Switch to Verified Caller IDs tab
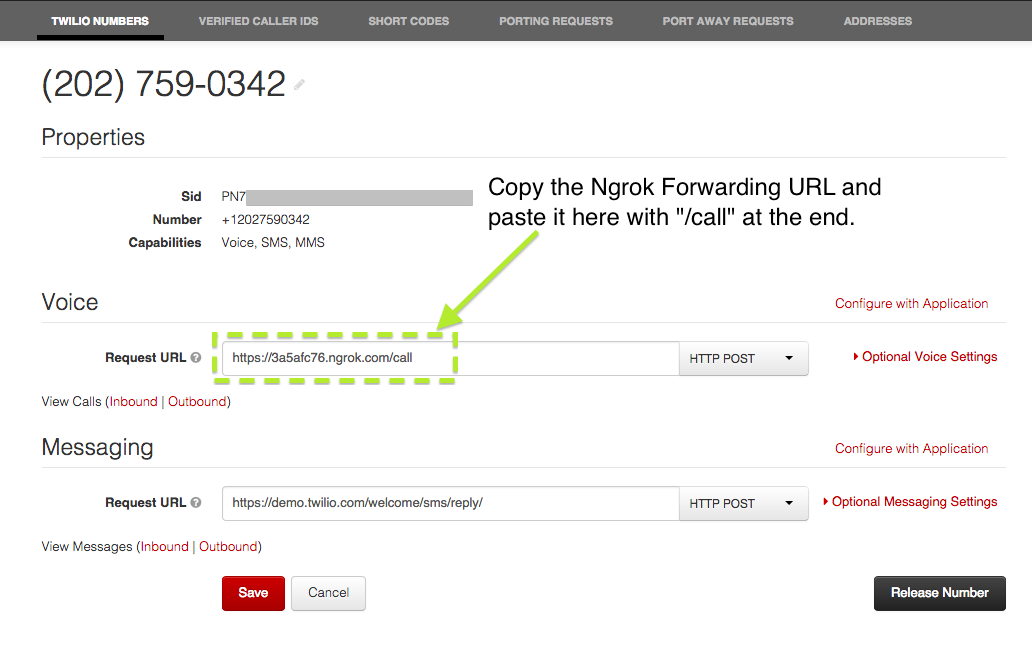The height and width of the screenshot is (645, 1032). click(x=259, y=21)
